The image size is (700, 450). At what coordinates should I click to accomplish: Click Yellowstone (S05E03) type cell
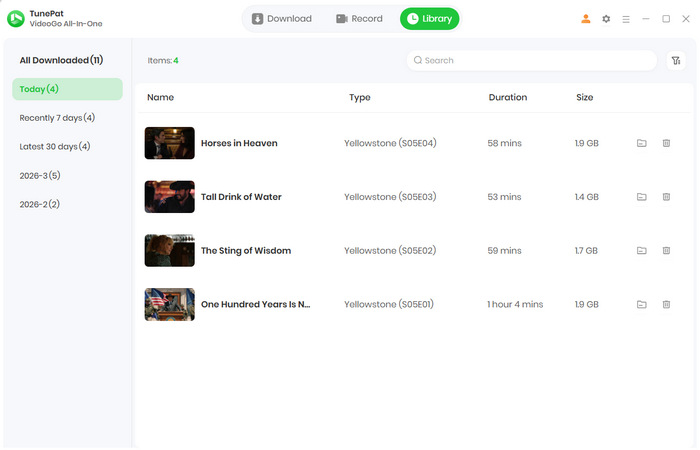tap(390, 197)
